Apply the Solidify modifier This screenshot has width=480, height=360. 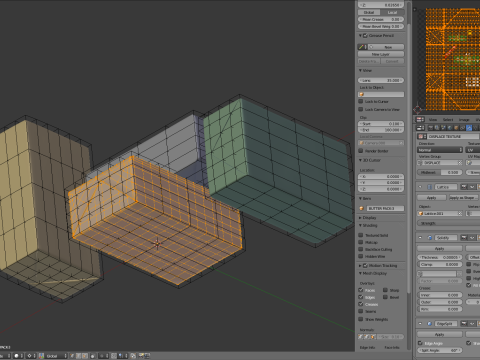click(x=440, y=249)
